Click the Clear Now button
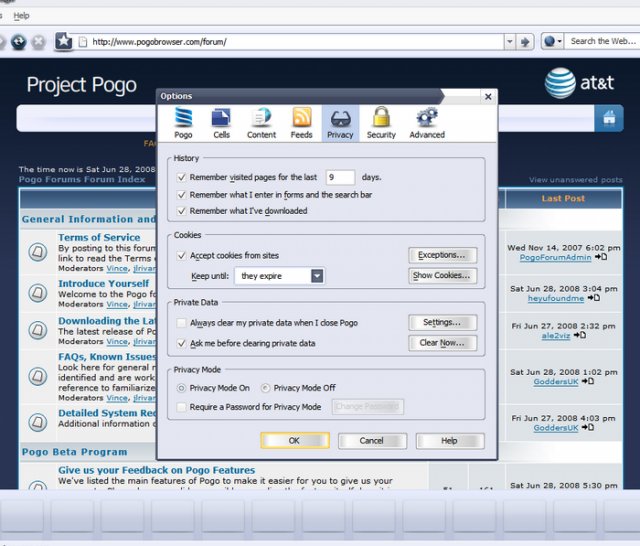This screenshot has width=640, height=546. [442, 343]
